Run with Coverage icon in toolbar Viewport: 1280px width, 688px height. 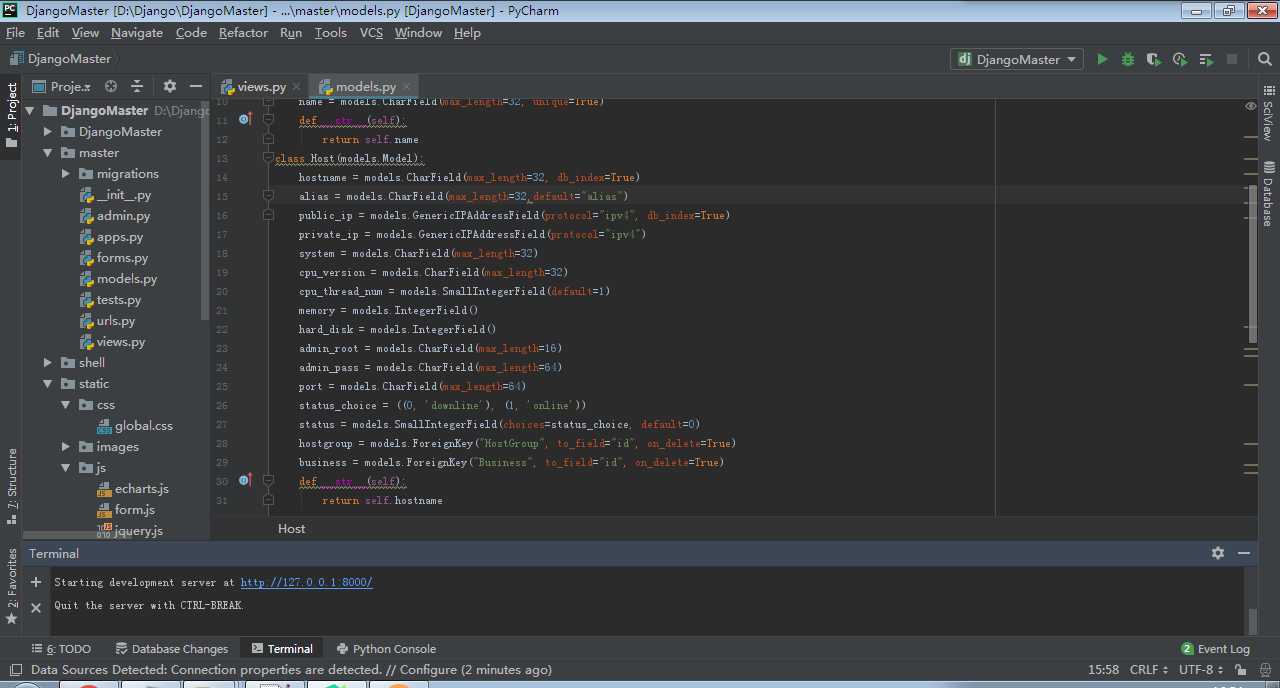click(x=1154, y=60)
